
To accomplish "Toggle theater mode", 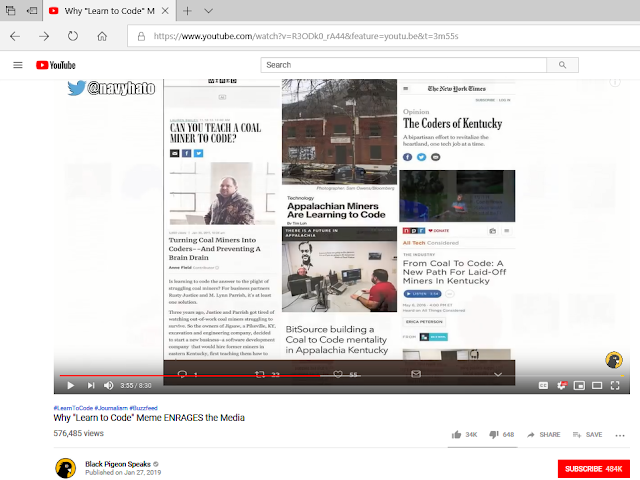I will [x=597, y=385].
